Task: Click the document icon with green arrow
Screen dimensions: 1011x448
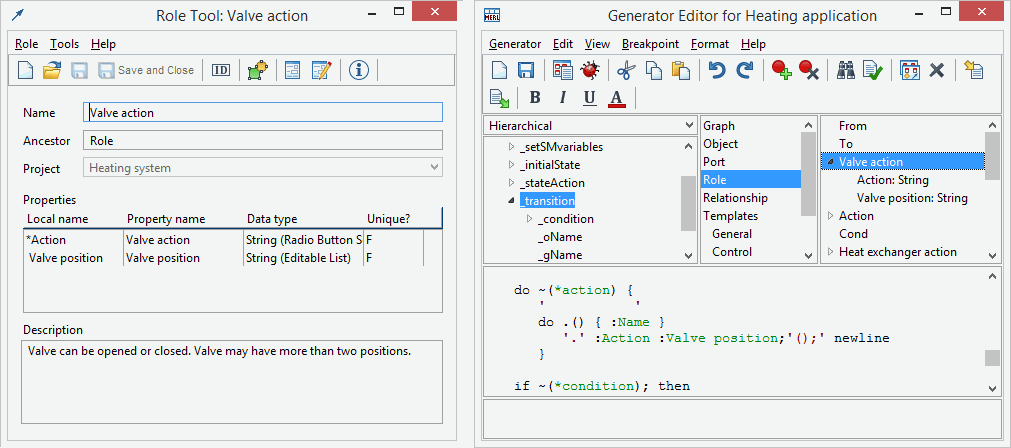Action: click(x=499, y=98)
